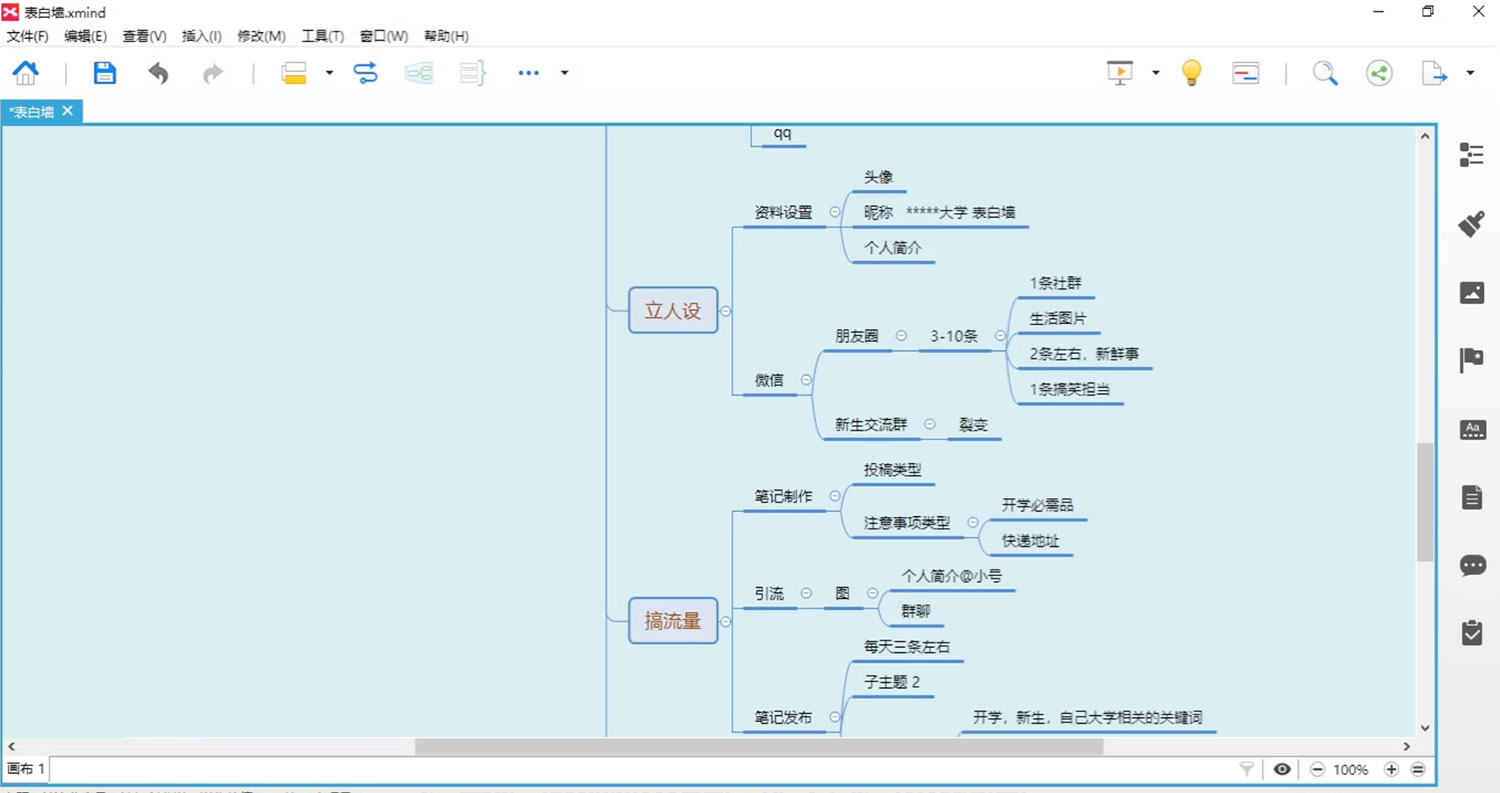
Task: Open the 工具(T) menu
Action: pos(322,36)
